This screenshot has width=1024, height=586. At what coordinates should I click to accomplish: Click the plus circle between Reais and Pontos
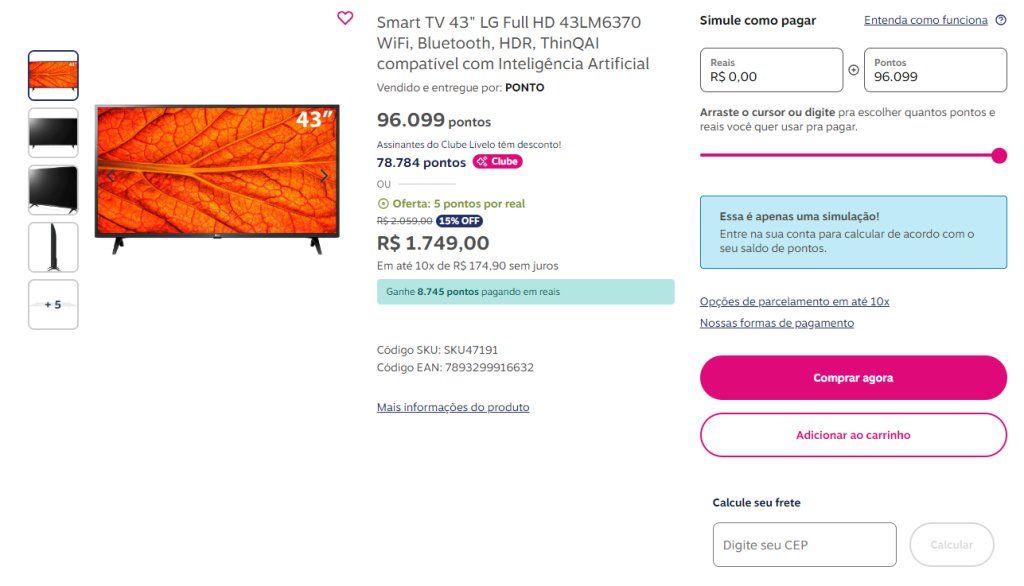click(x=854, y=70)
